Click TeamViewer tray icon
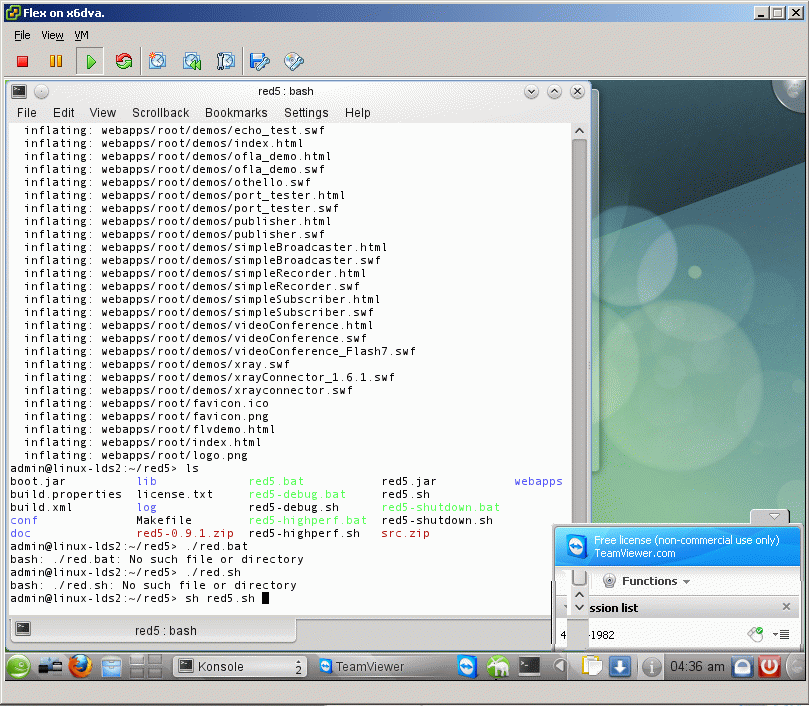Viewport: 809px width, 706px height. (467, 666)
